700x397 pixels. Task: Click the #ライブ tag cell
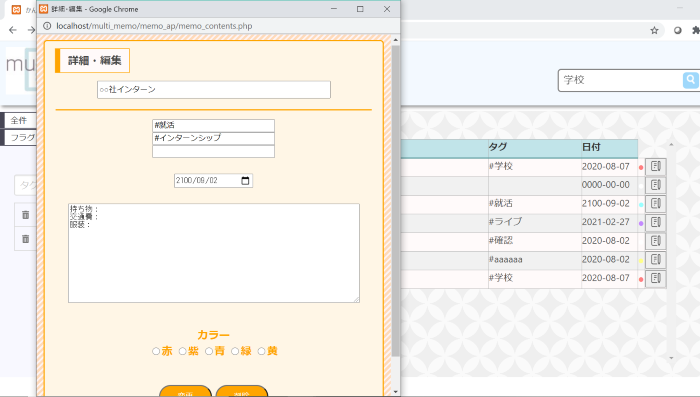(534, 222)
